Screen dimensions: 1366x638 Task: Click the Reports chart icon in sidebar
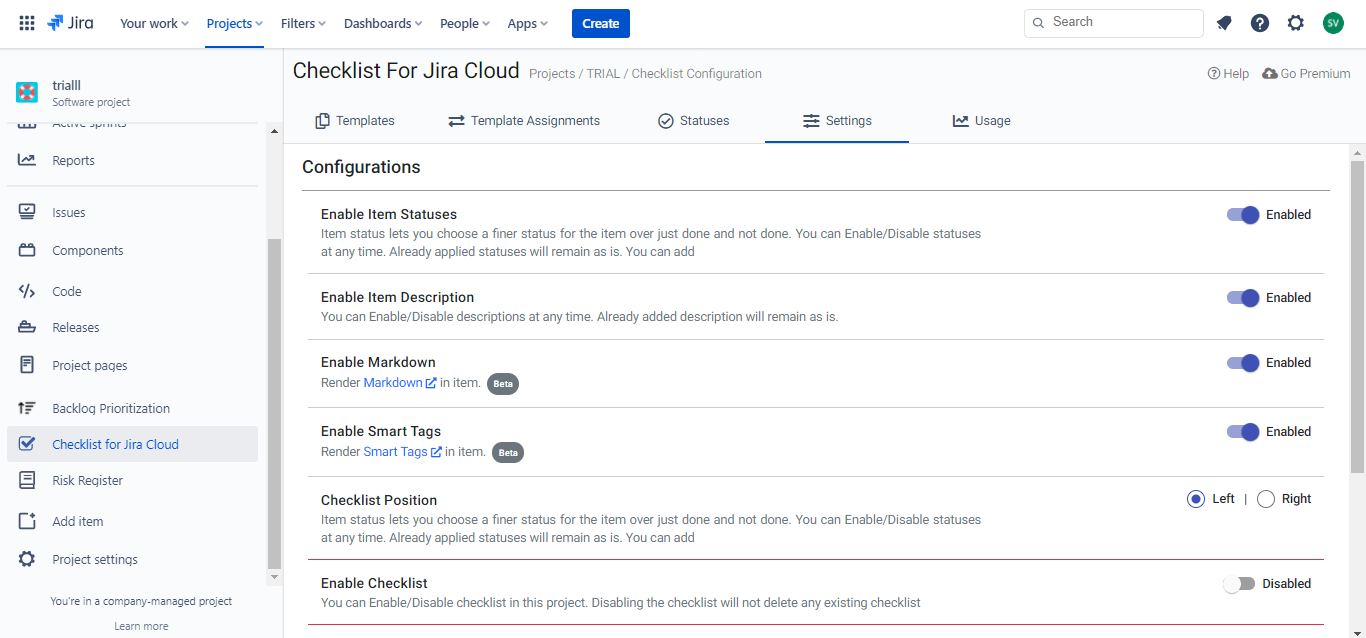pyautogui.click(x=27, y=160)
